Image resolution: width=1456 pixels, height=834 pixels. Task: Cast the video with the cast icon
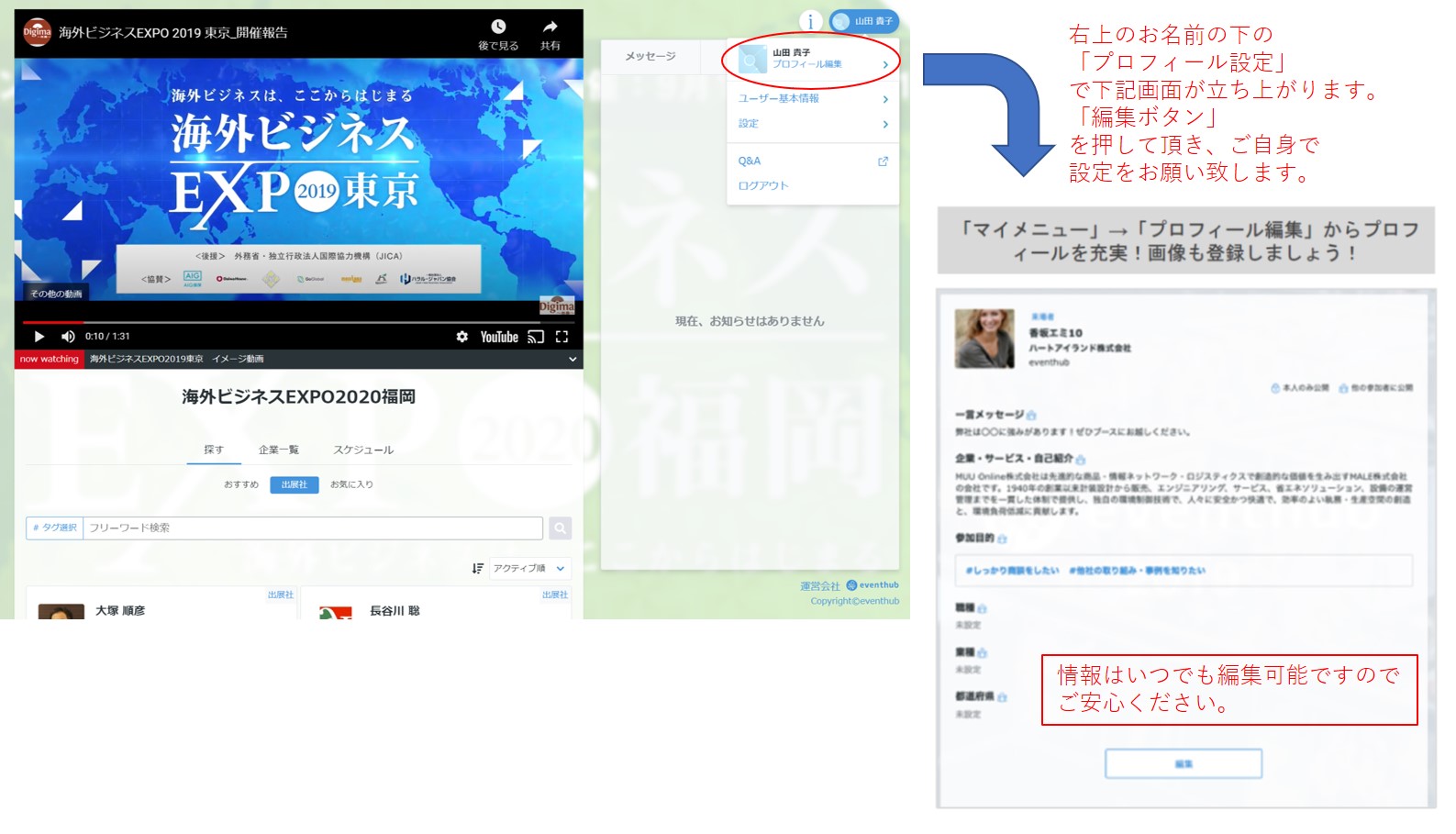(536, 337)
